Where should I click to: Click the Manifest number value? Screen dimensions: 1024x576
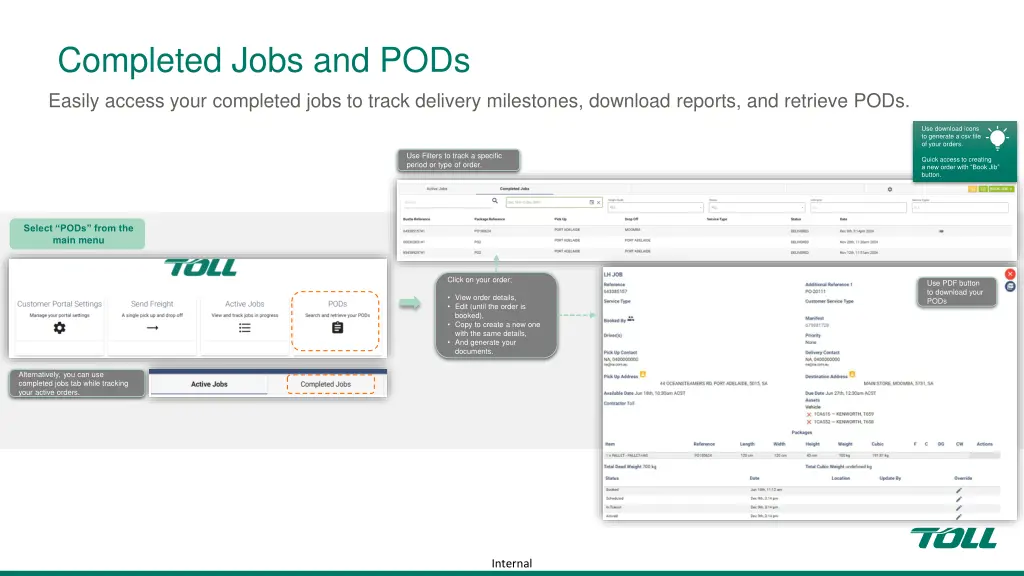tap(816, 325)
